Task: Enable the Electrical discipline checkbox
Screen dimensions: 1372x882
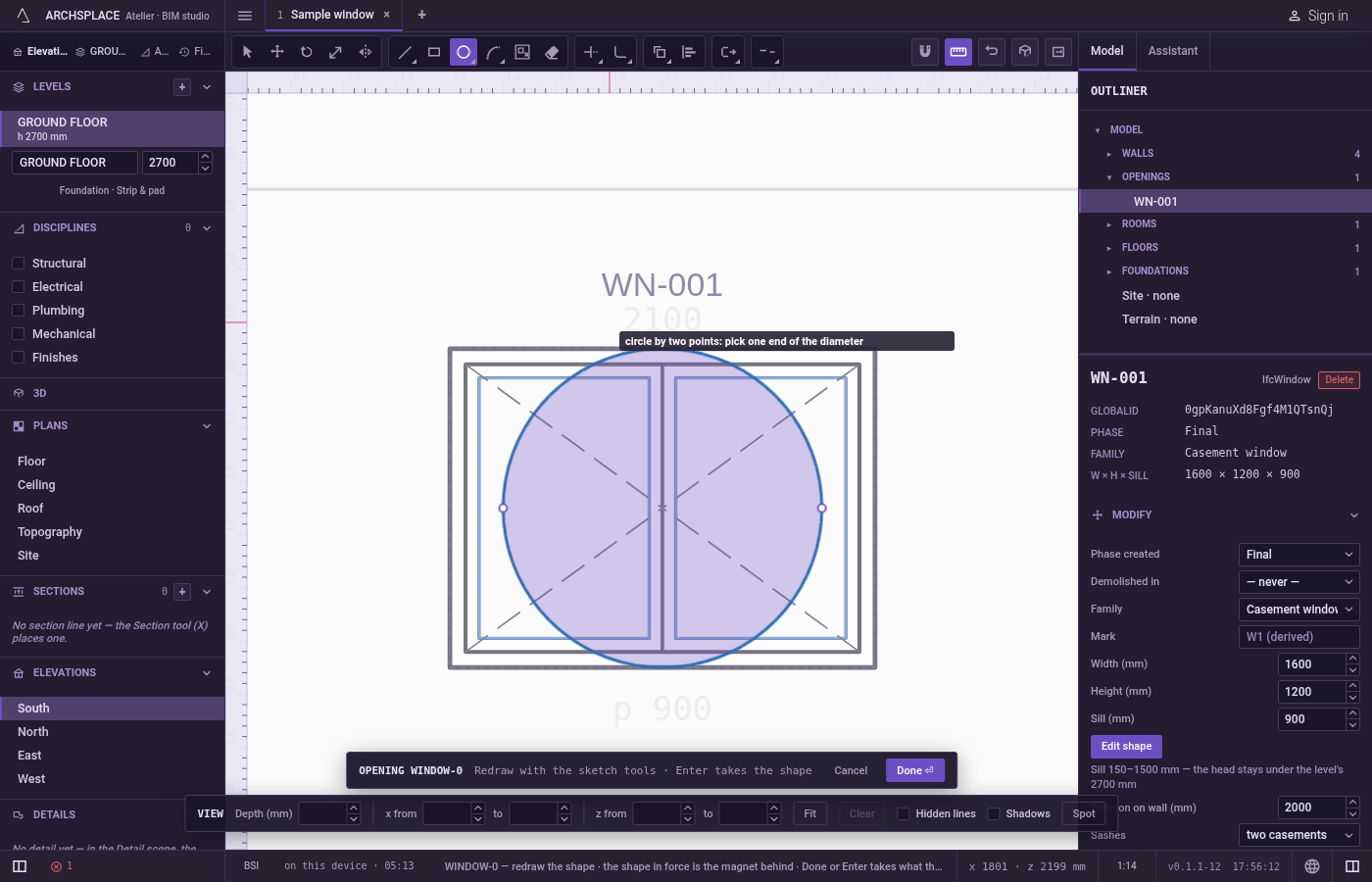Action: coord(18,287)
